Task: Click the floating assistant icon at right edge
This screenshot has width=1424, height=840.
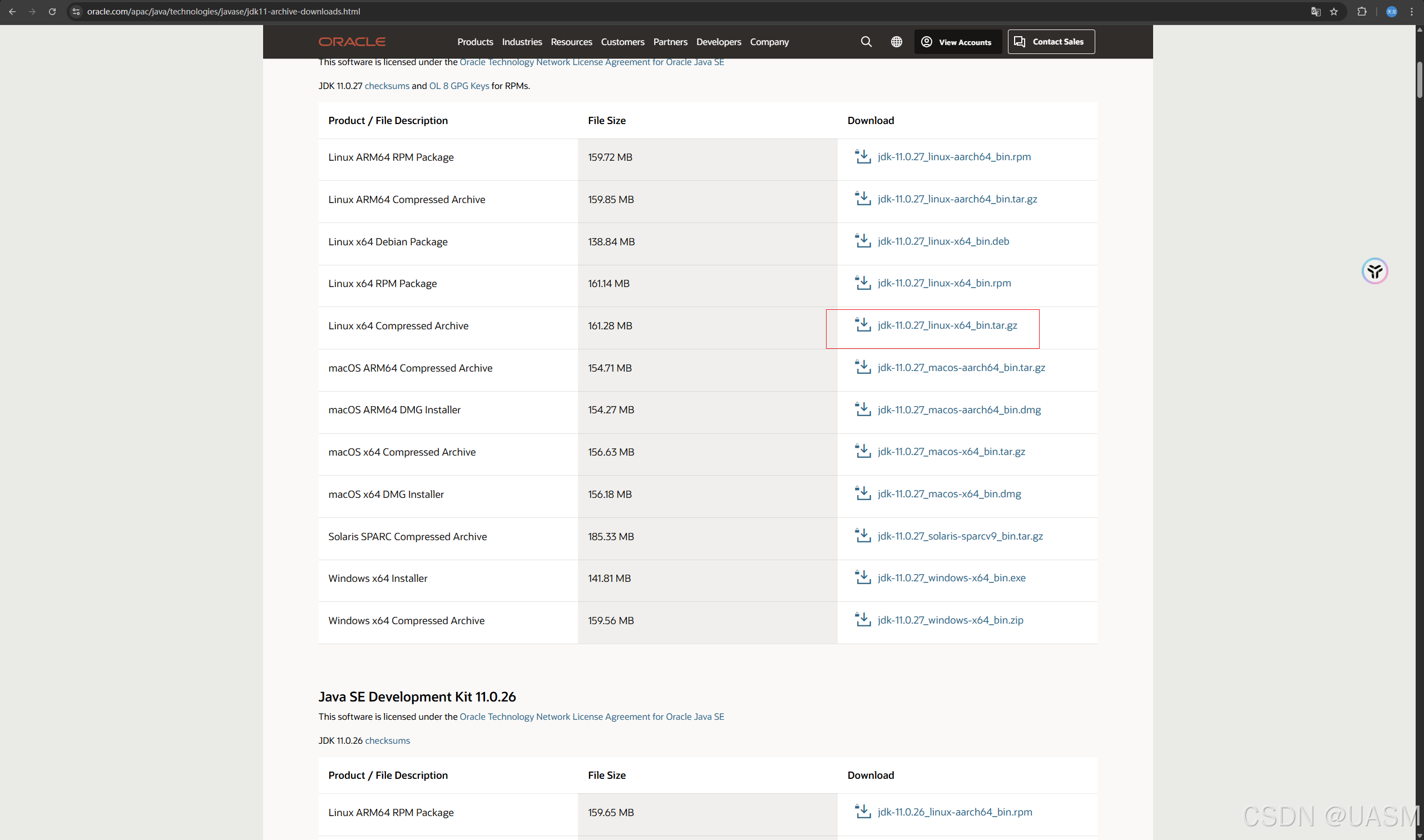Action: 1374,271
